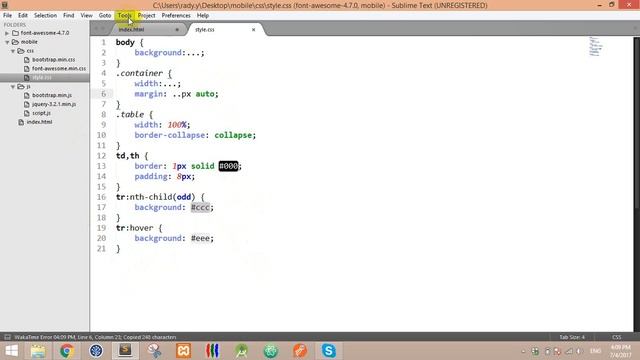Click the js folder icon
The height and width of the screenshot is (360, 640).
click(21, 87)
